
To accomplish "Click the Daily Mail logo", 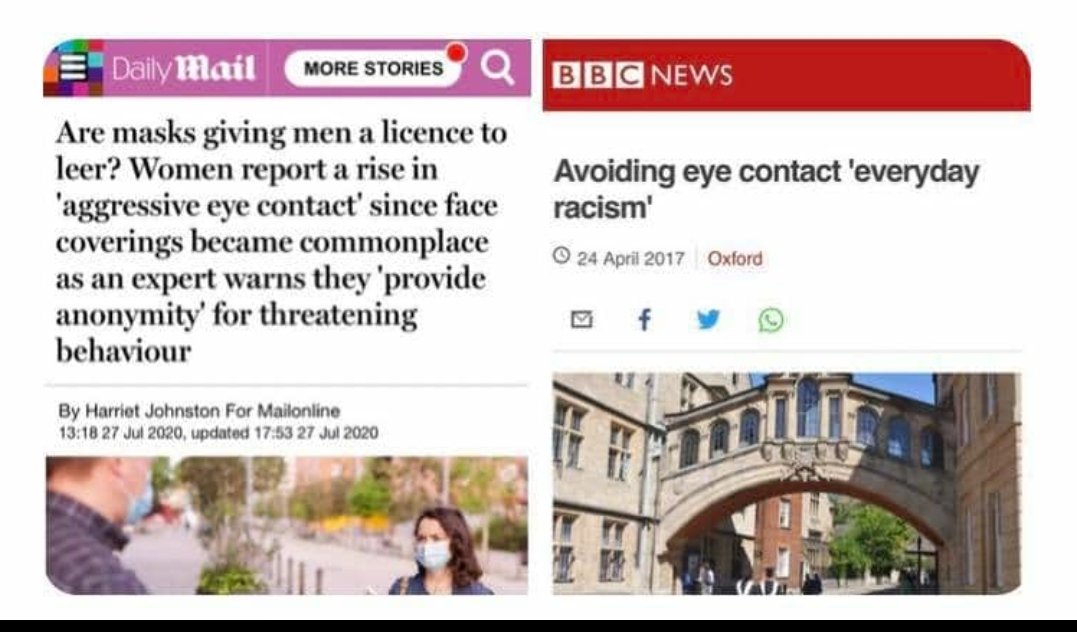I will tap(183, 69).
